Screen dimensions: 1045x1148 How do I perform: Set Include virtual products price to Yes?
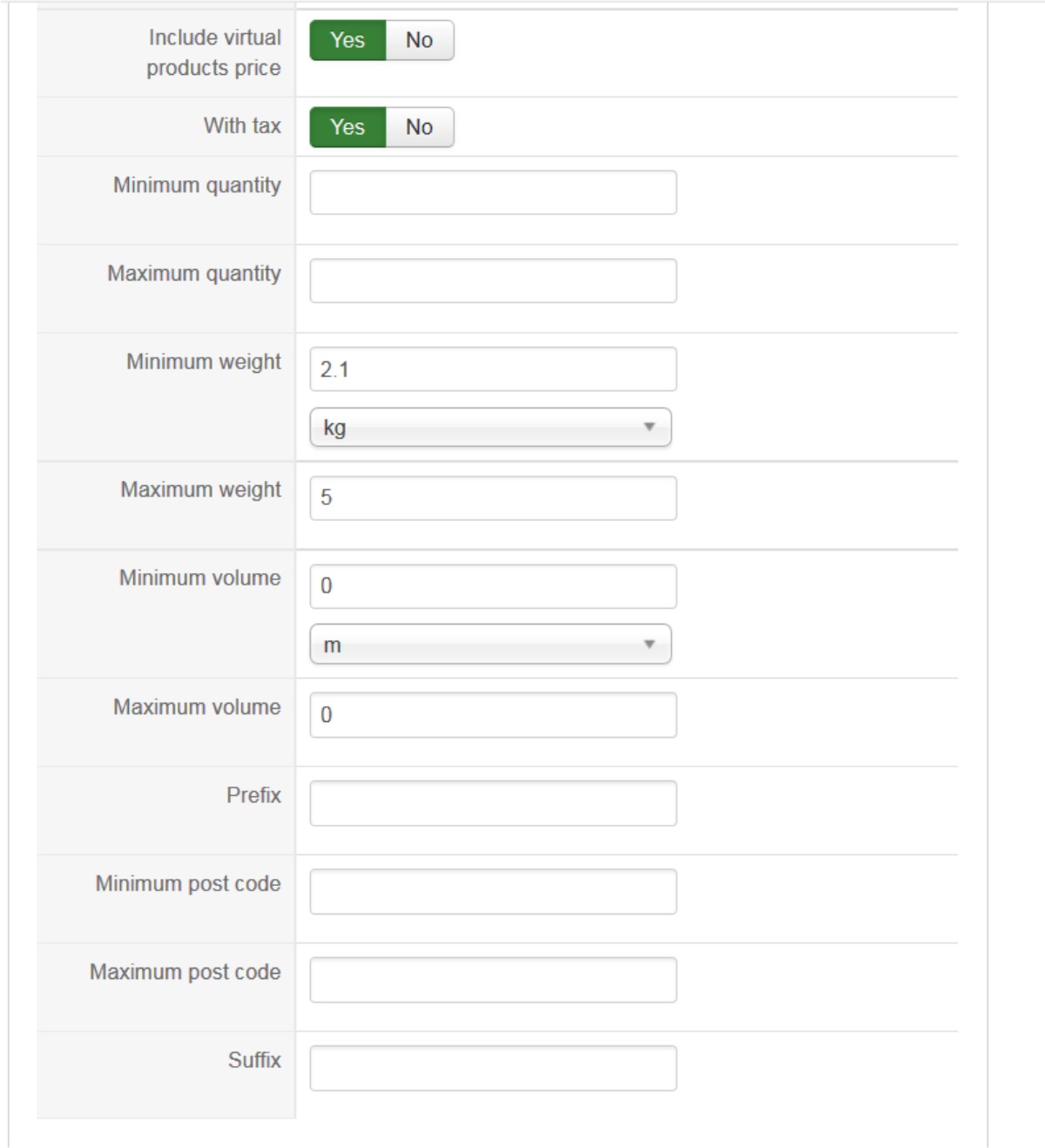(x=347, y=40)
